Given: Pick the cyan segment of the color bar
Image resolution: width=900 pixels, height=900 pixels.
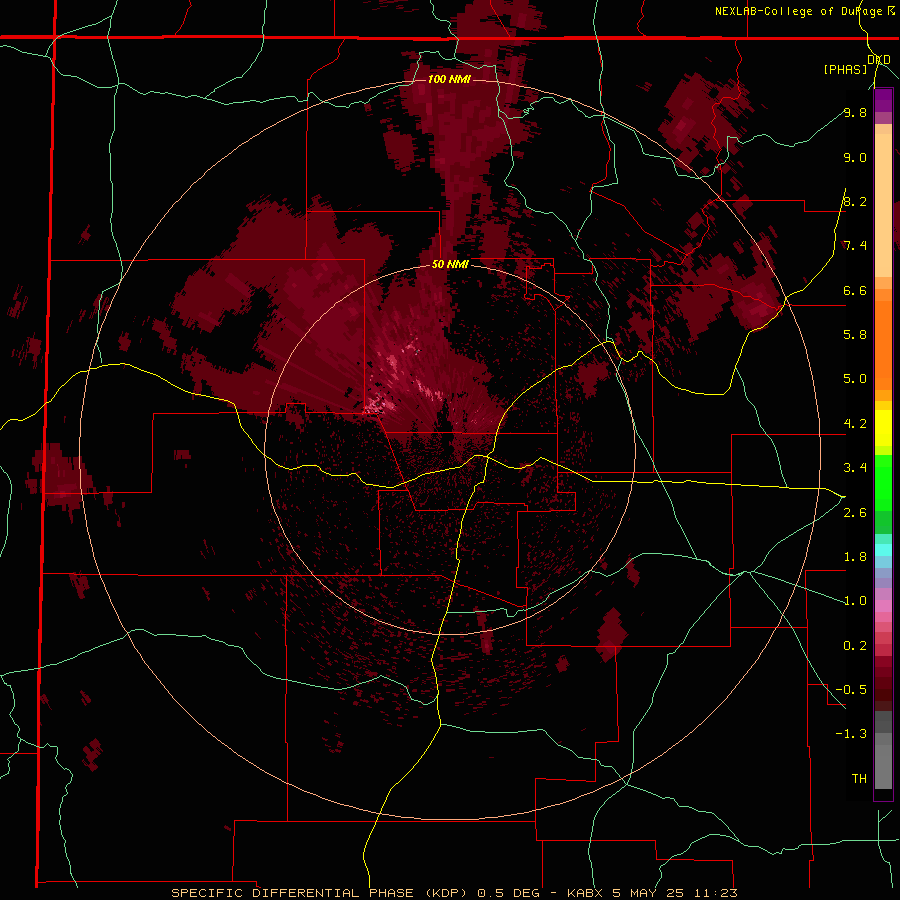Looking at the screenshot, I should 883,550.
